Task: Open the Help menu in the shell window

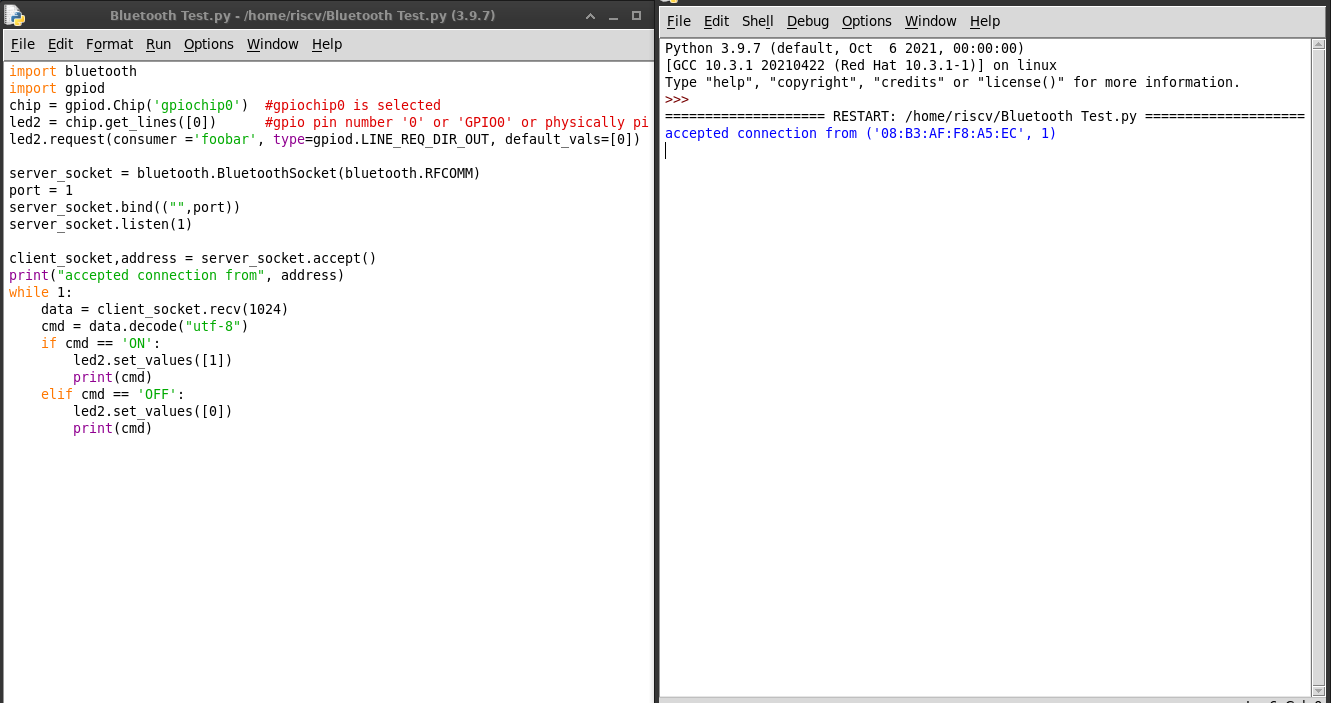Action: [985, 21]
